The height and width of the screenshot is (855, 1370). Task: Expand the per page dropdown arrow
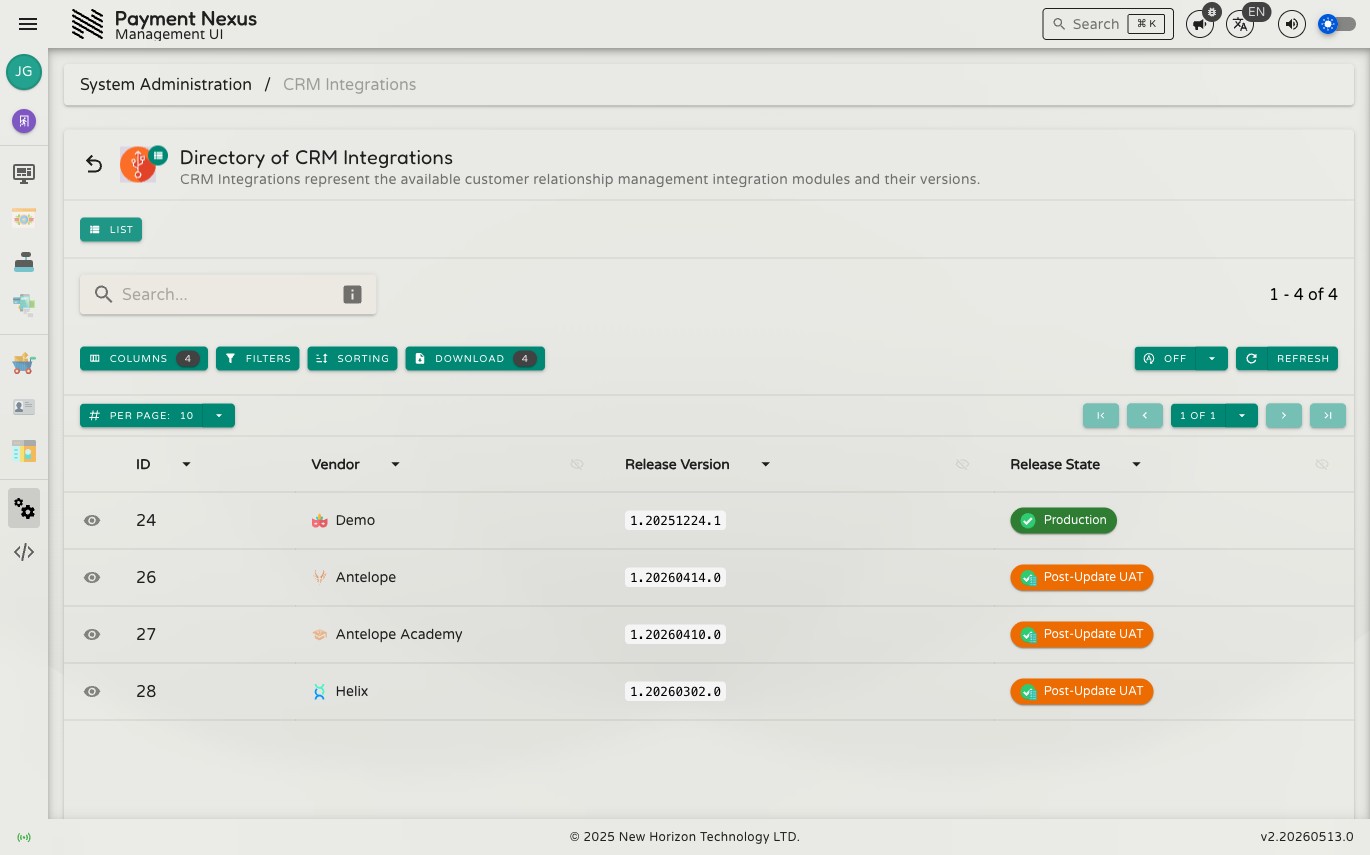click(219, 415)
